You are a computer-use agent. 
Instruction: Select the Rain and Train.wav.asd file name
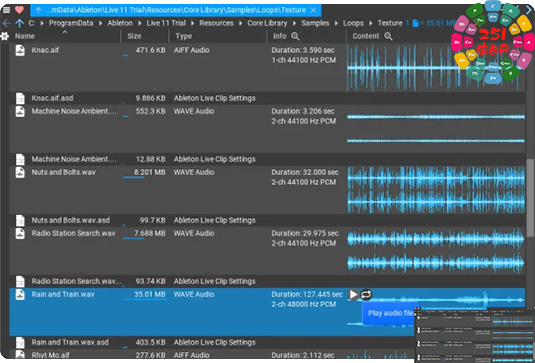[70, 343]
